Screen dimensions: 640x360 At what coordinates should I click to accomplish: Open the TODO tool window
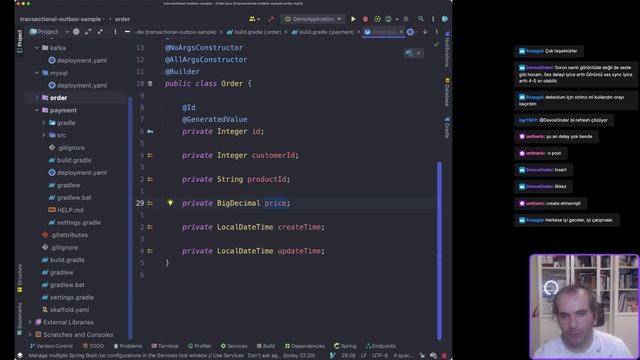coord(93,346)
